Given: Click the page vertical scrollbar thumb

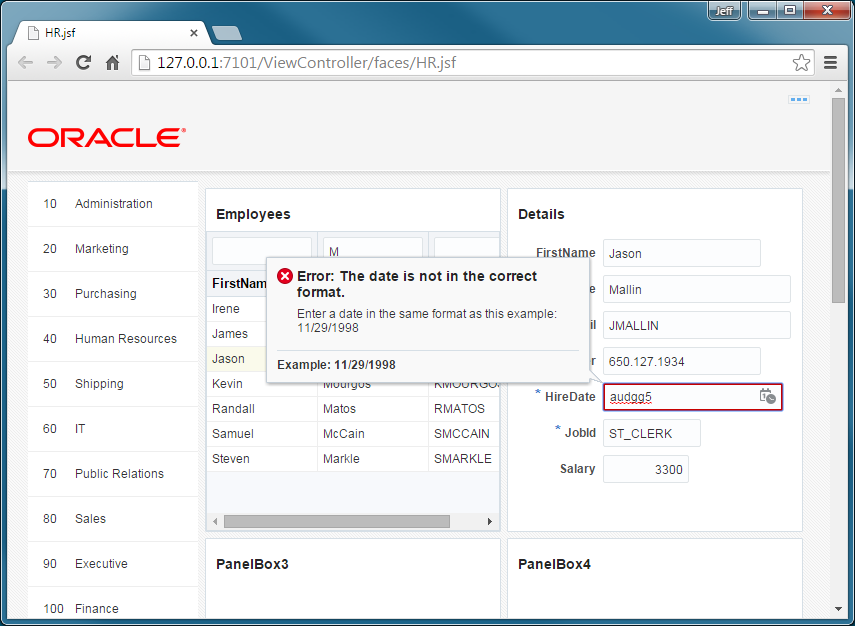Looking at the screenshot, I should click(x=838, y=200).
